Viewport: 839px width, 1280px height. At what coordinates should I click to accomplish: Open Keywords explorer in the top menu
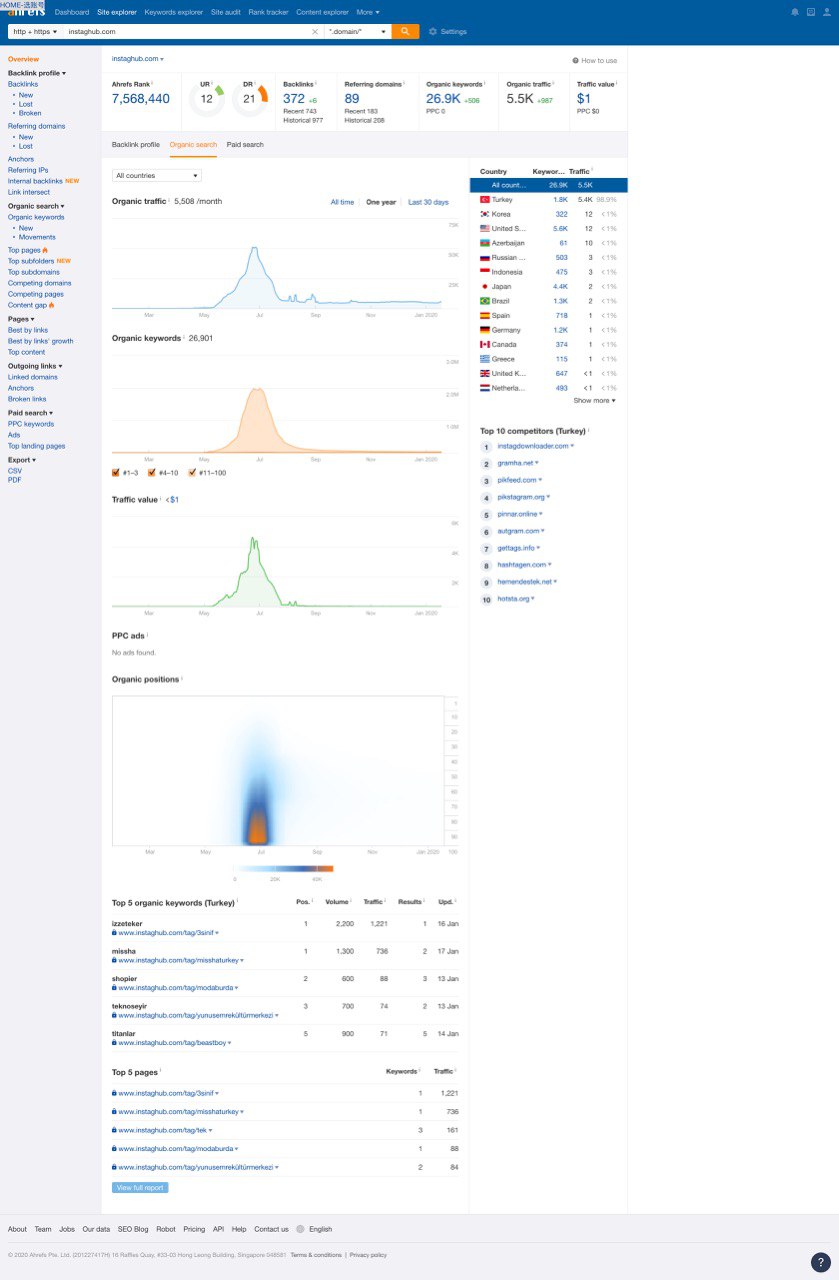point(173,12)
